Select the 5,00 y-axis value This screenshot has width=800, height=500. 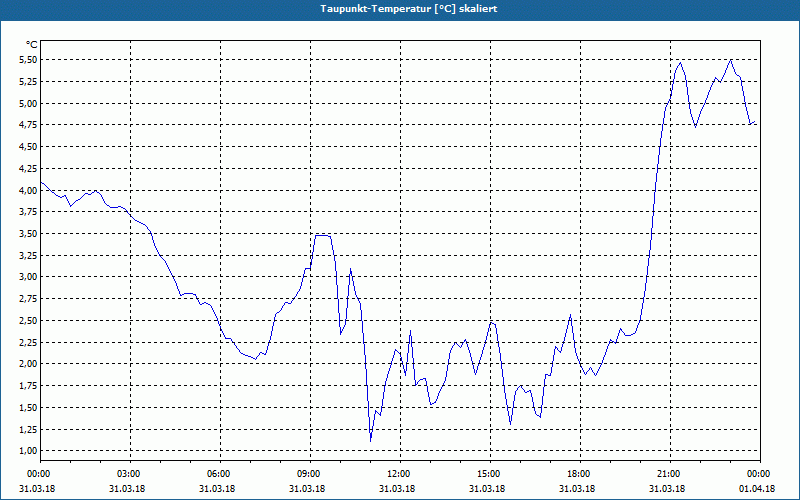pos(28,103)
